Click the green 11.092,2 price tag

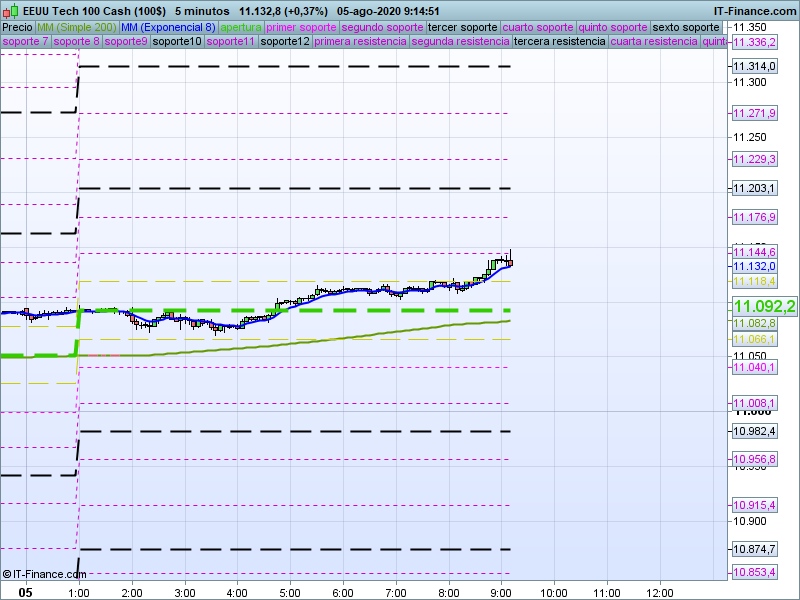(x=764, y=306)
